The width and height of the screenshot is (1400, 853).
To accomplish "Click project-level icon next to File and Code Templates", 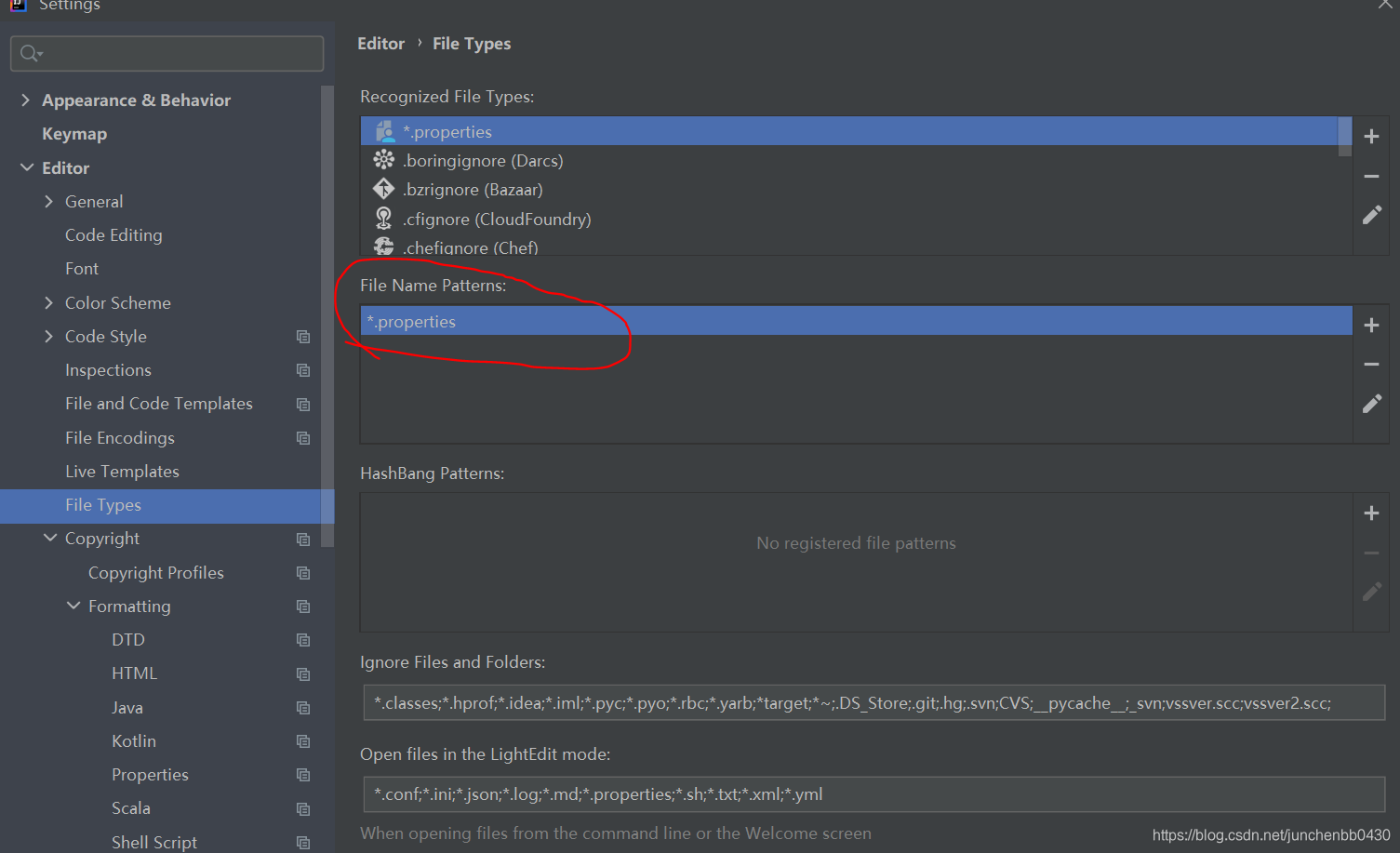I will click(303, 405).
